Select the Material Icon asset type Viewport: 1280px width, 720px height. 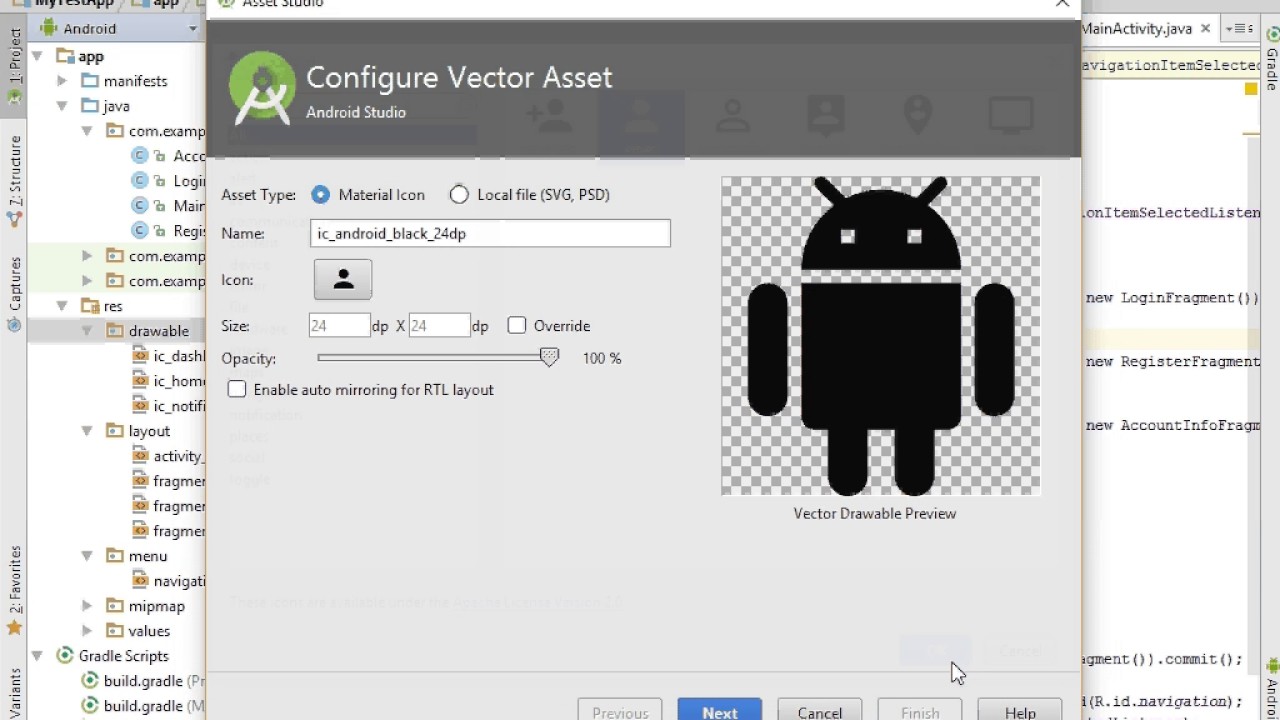[x=320, y=194]
